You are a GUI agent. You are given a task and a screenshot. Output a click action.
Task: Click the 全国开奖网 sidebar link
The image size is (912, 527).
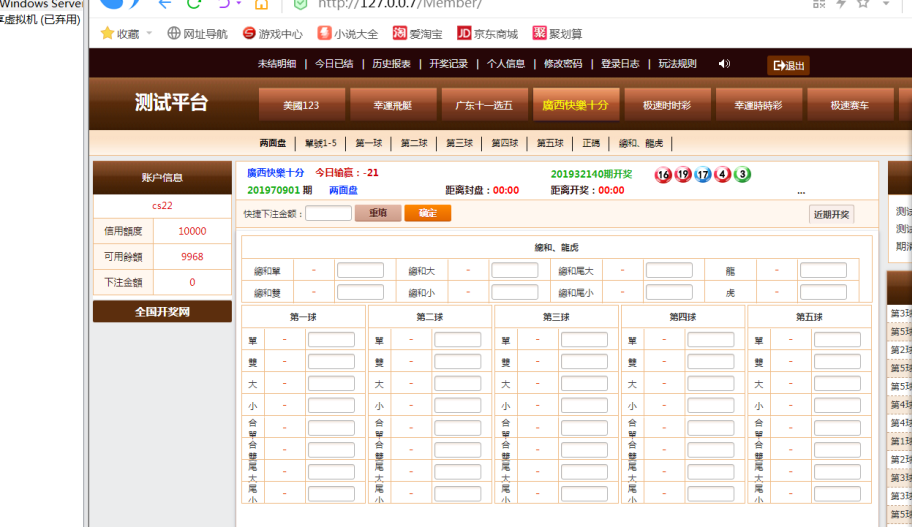(162, 312)
